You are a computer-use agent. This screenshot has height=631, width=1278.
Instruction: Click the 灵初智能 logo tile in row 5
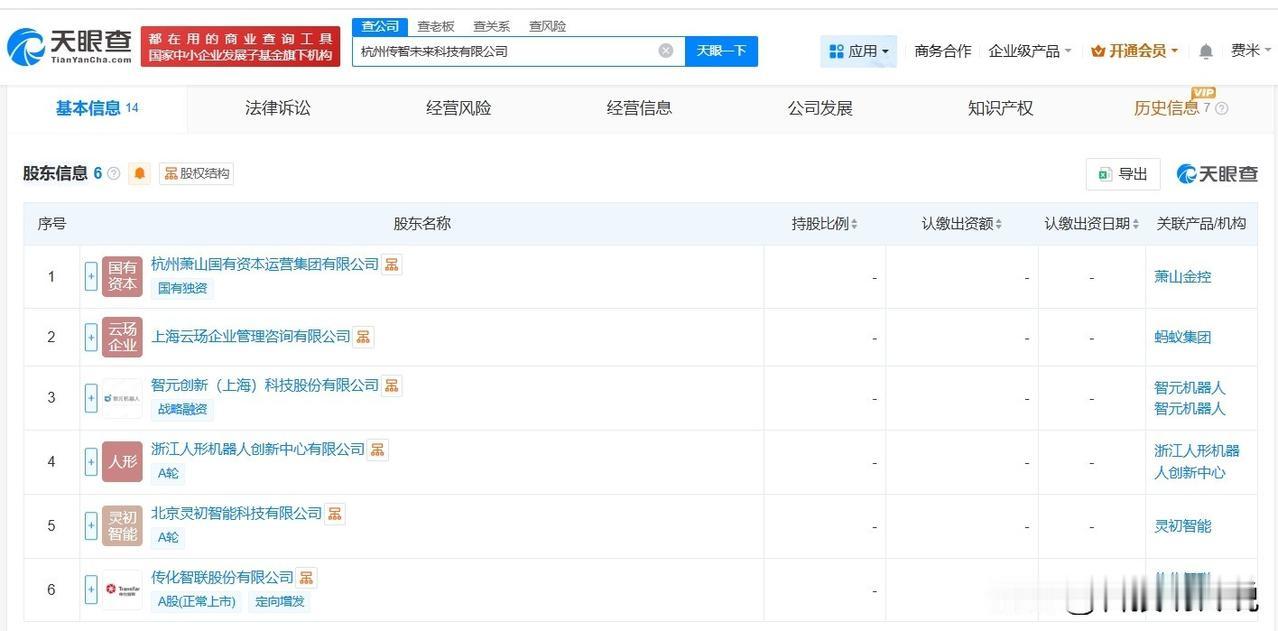[x=123, y=526]
